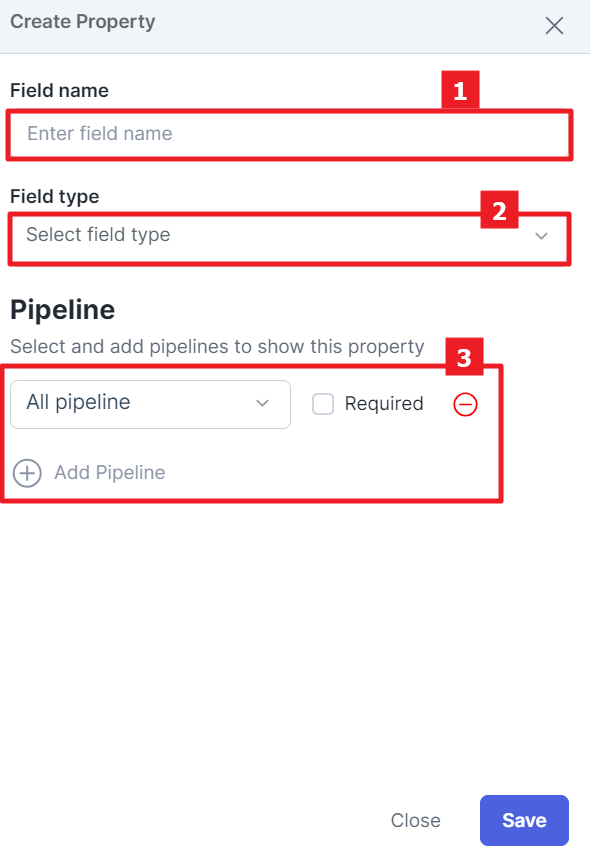Viewport: 590px width, 856px height.
Task: Click the red number 3 marker
Action: pos(464,357)
